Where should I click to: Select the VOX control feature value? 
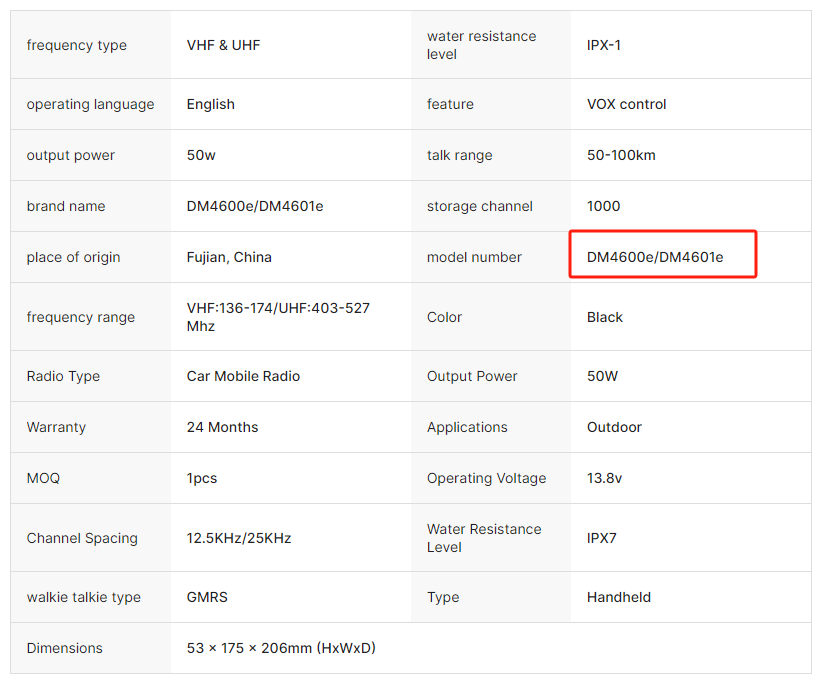point(626,104)
